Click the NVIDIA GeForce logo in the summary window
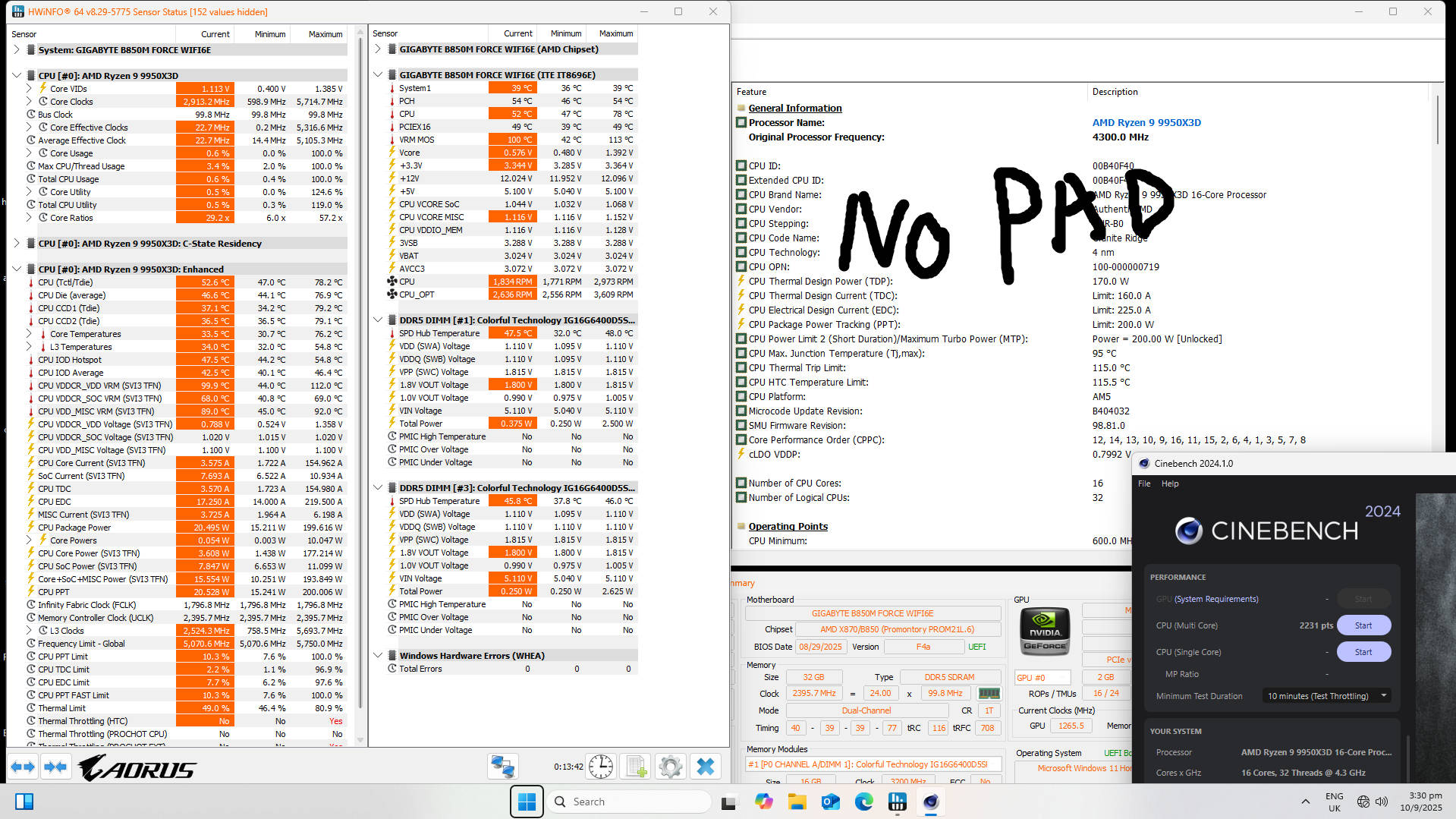The width and height of the screenshot is (1456, 819). 1045,631
